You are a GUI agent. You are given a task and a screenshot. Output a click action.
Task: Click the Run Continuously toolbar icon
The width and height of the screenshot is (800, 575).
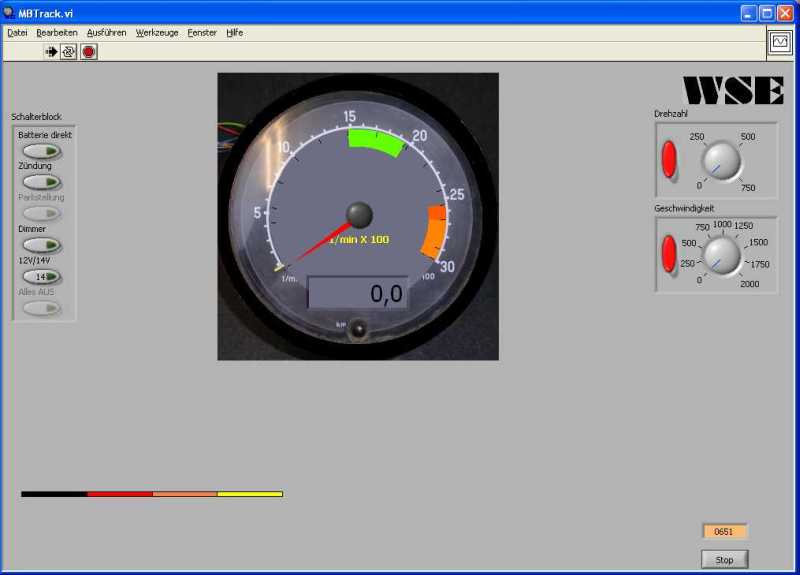[69, 52]
